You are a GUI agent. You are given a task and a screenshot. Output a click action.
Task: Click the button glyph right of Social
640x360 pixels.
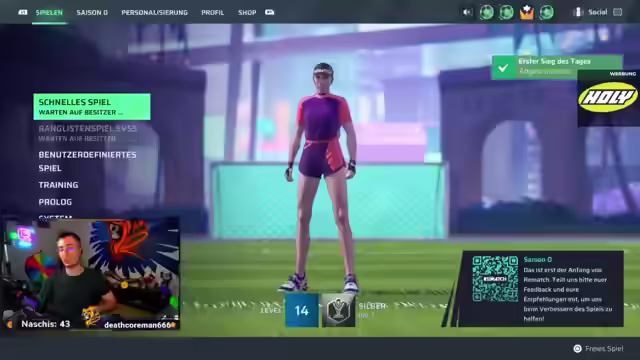[618, 12]
